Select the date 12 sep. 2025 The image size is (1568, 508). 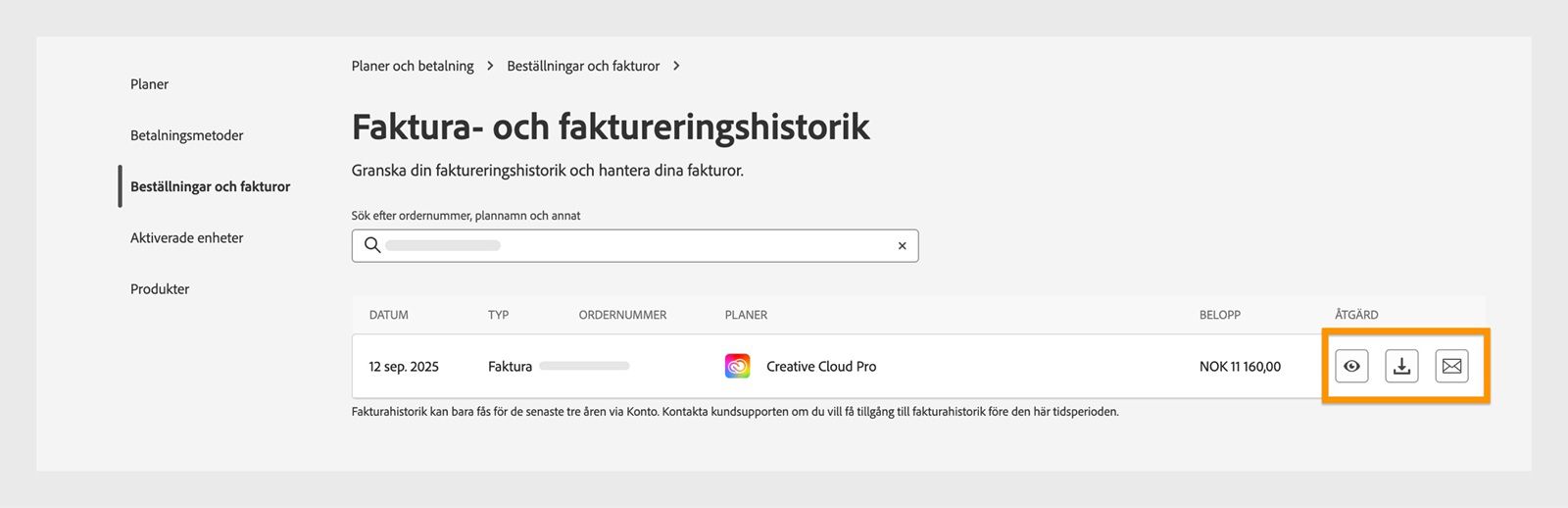[x=404, y=367]
